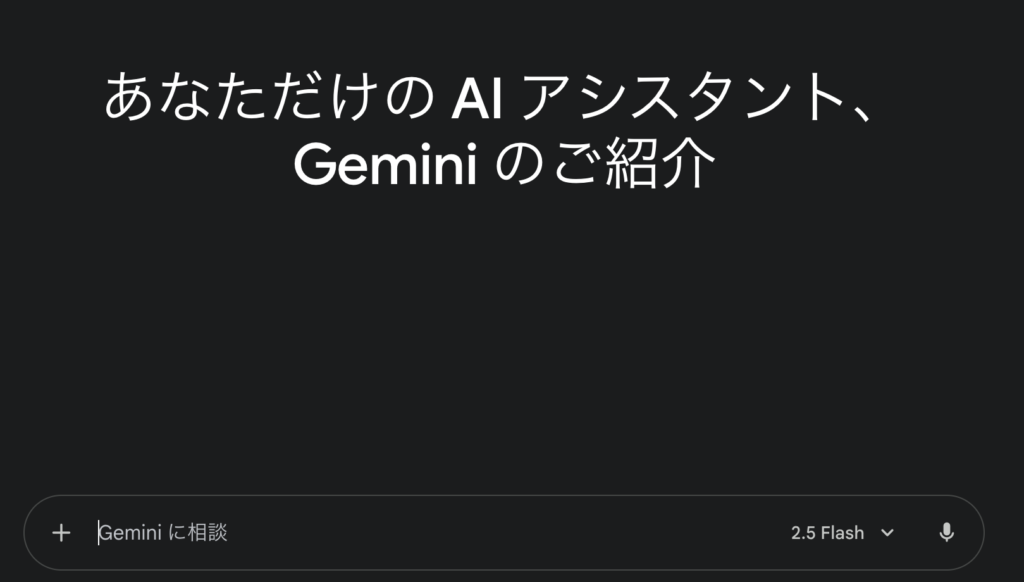The image size is (1024, 582).
Task: Click the 'Gemini に相談' placeholder text
Action: pos(163,533)
